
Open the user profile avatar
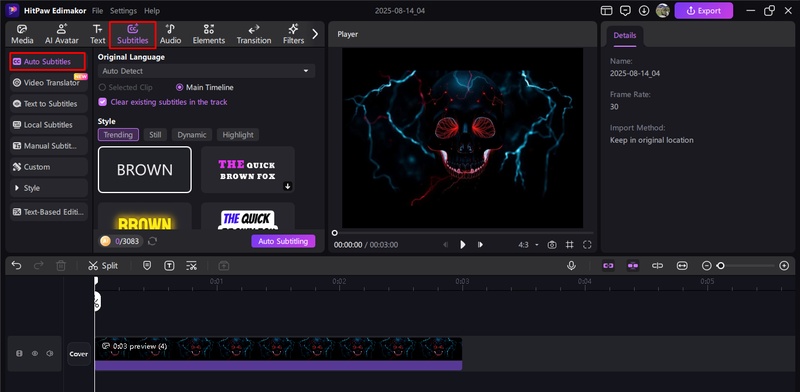click(x=662, y=11)
